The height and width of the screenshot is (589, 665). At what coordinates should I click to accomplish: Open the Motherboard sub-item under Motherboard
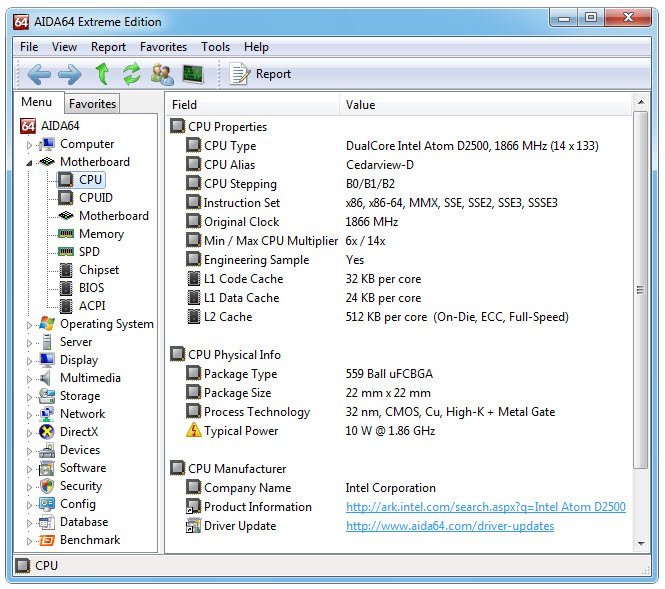[103, 216]
